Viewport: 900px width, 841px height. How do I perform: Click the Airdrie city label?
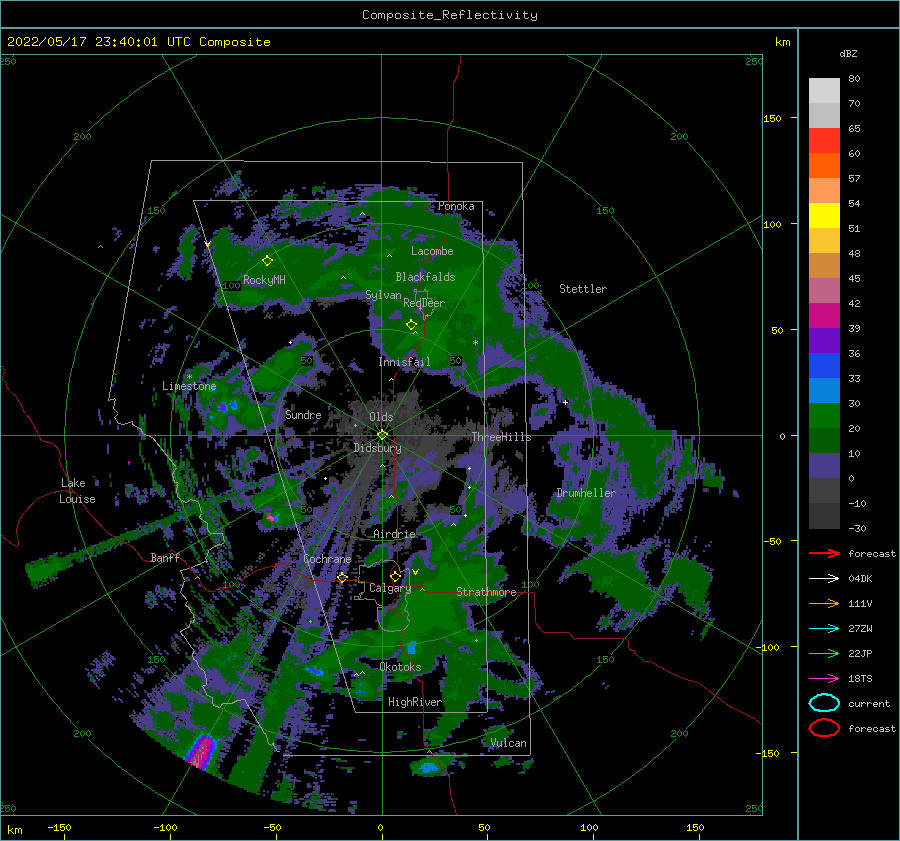[x=394, y=534]
